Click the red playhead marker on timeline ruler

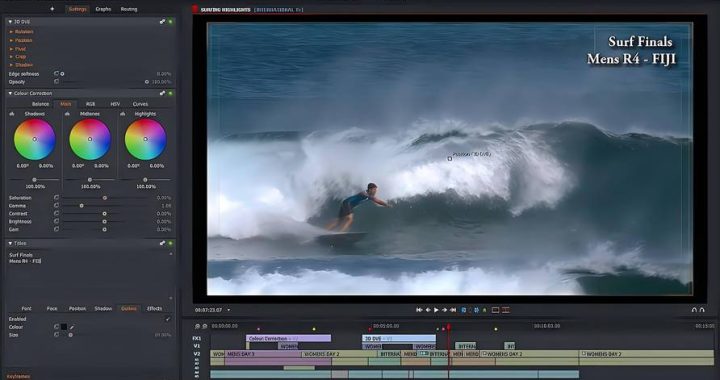point(449,327)
